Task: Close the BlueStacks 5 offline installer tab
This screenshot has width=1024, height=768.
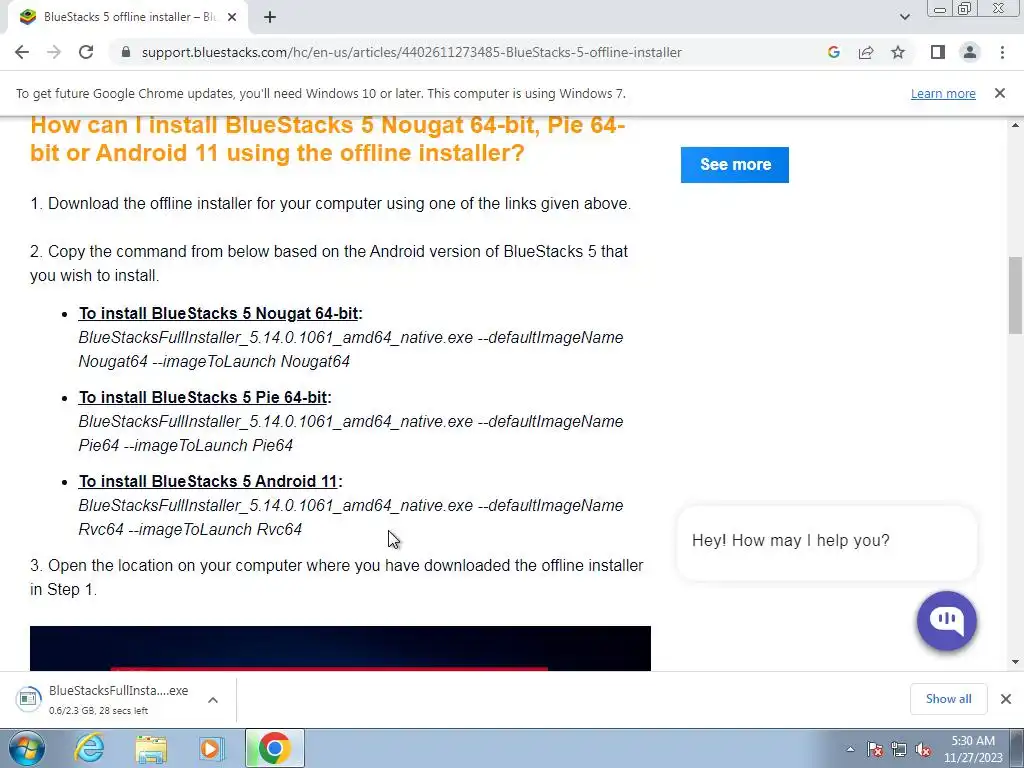Action: (x=232, y=17)
